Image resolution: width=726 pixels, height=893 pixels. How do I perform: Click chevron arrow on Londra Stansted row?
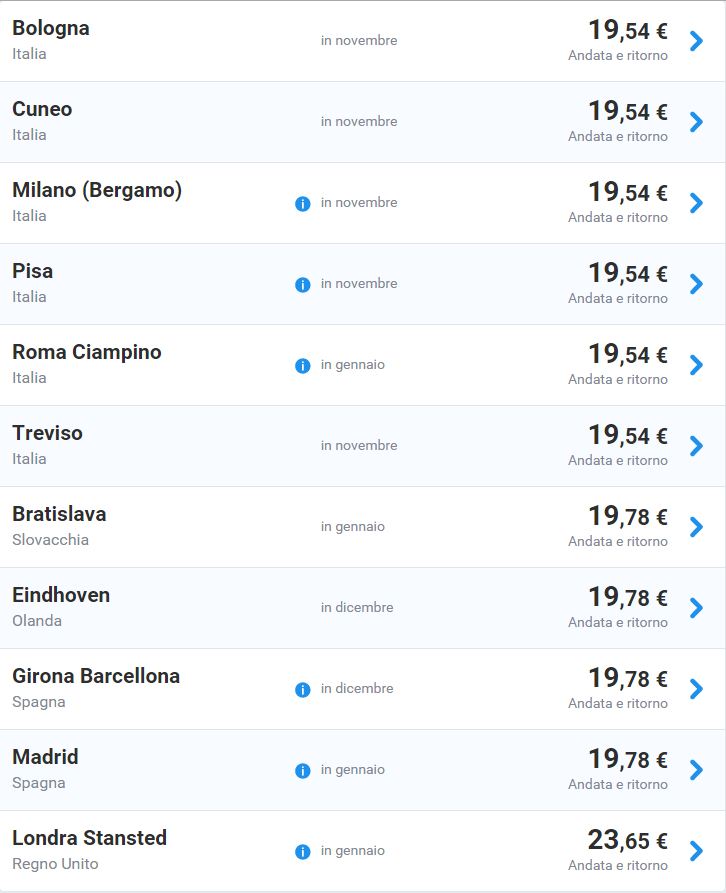tap(697, 851)
